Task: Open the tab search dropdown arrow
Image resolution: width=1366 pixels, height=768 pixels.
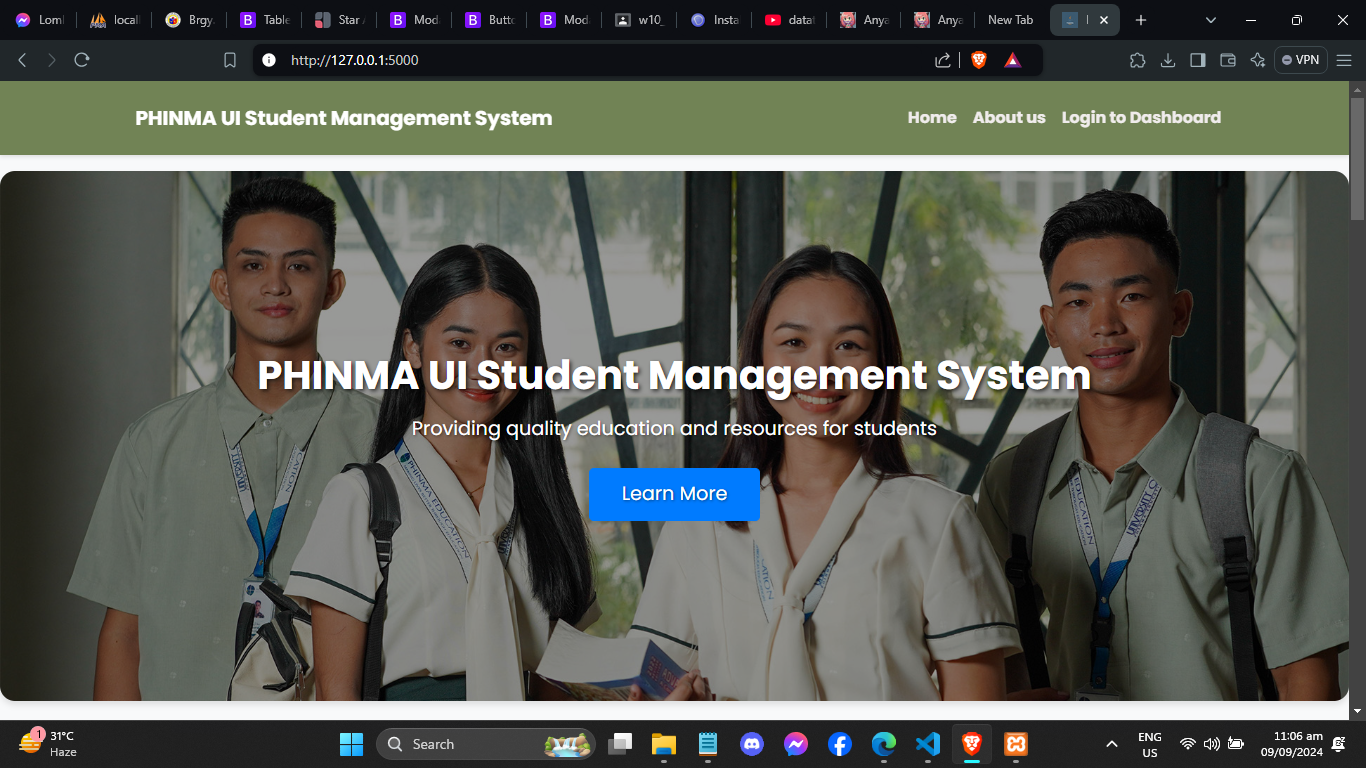Action: pos(1211,20)
